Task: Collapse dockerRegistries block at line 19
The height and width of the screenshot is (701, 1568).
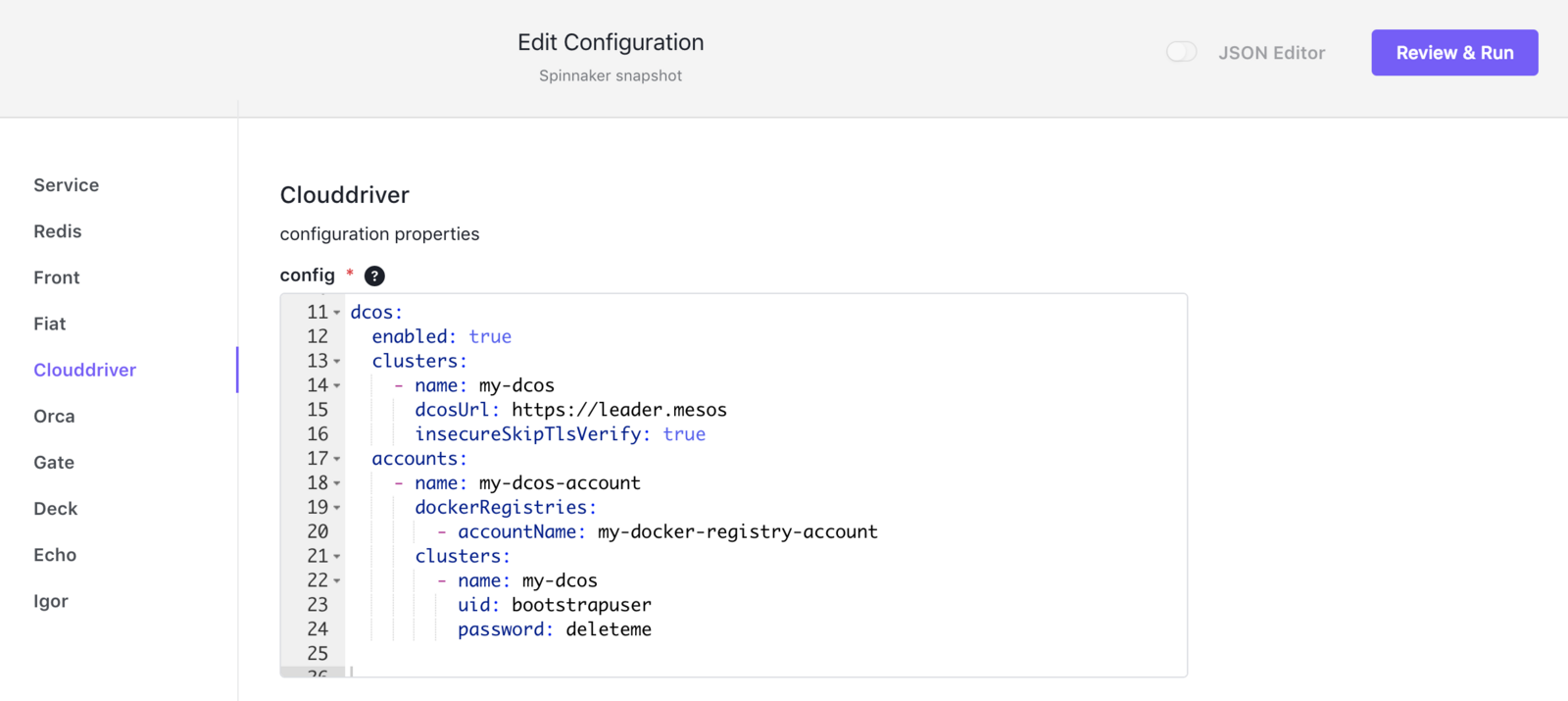Action: (337, 508)
